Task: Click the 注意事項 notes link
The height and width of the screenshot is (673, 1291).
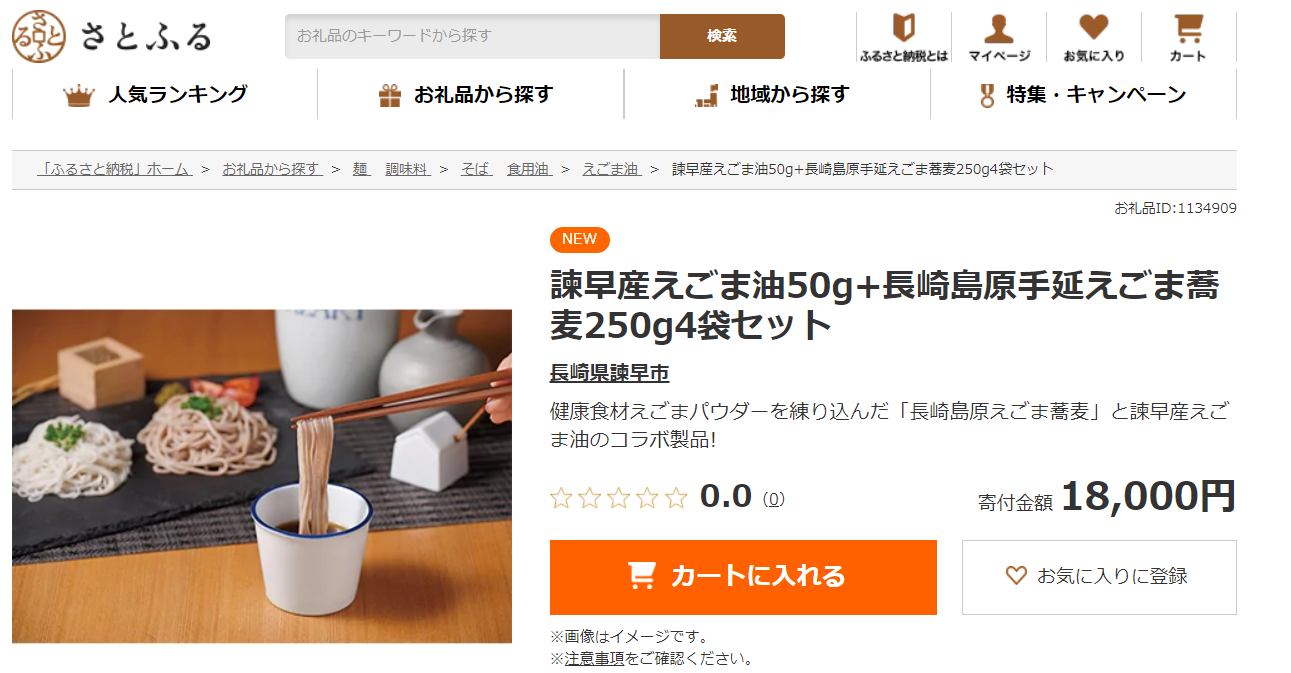Action: point(594,659)
